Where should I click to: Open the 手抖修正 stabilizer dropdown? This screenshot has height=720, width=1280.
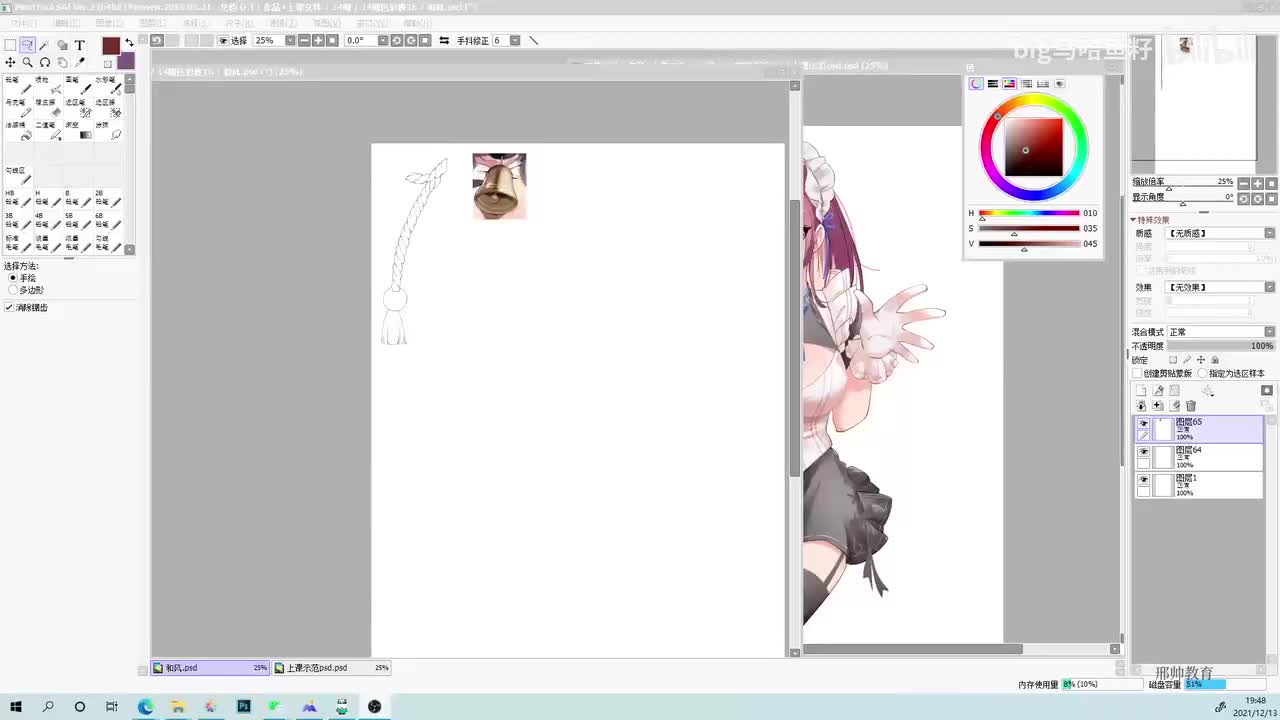[515, 41]
